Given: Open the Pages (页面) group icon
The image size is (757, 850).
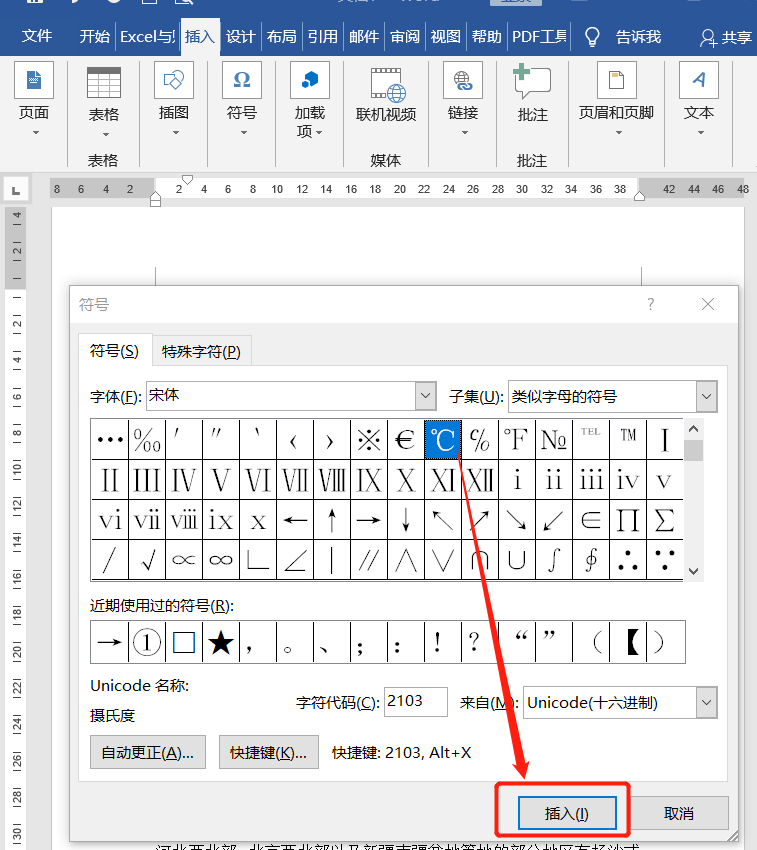Looking at the screenshot, I should click(x=34, y=80).
